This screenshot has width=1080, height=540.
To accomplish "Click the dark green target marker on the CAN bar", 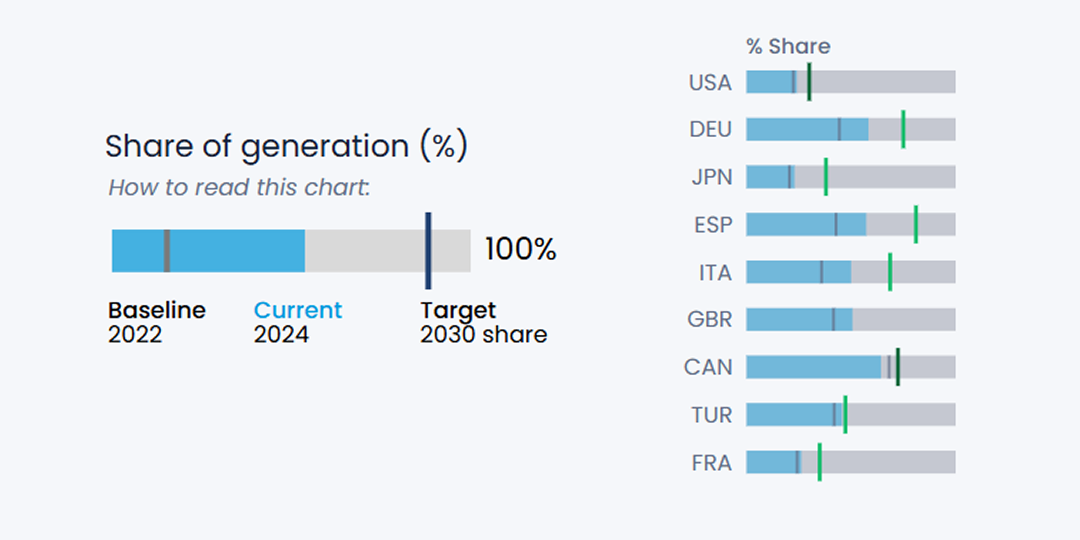I will [898, 367].
